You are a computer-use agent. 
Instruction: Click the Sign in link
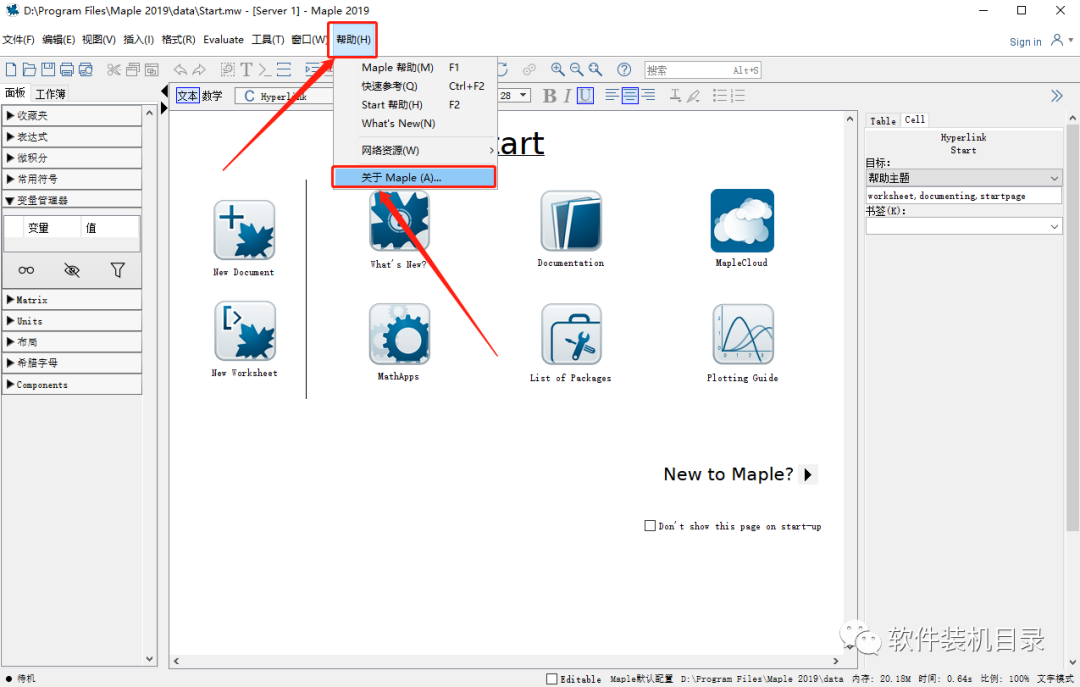click(x=1025, y=42)
